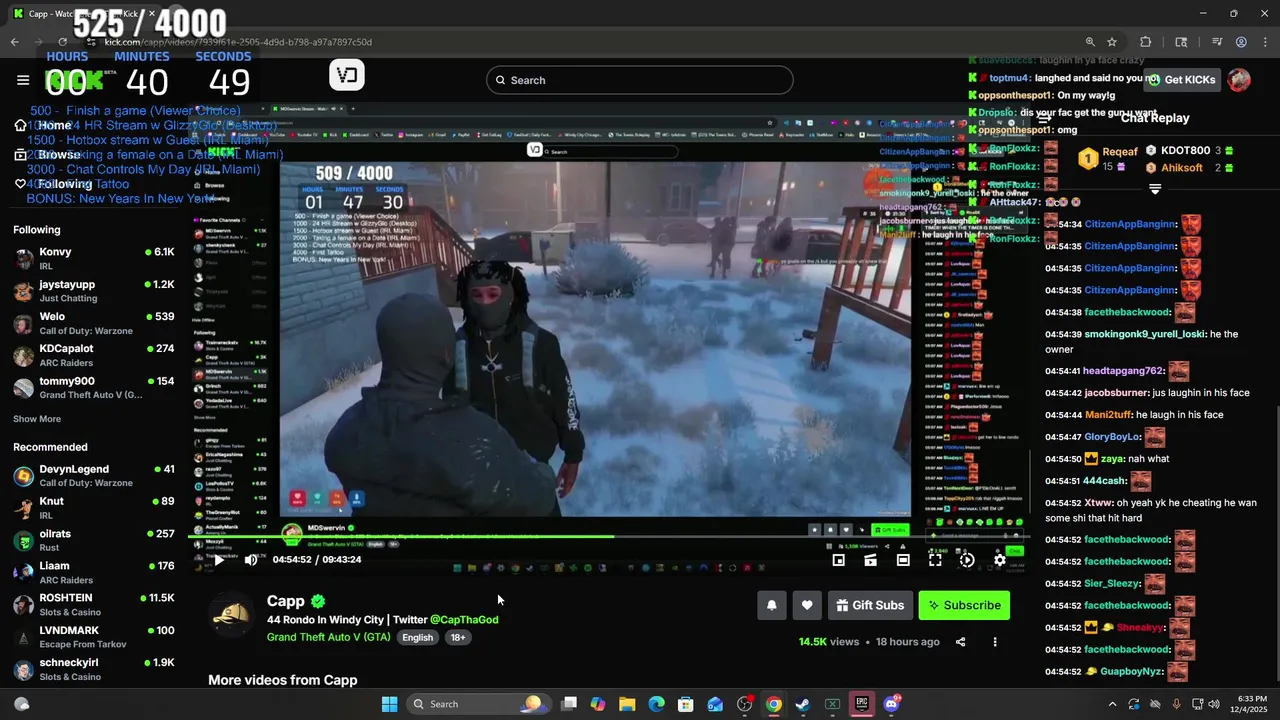Open Grand Theft Auto V (GTA) category link
Viewport: 1280px width, 720px height.
pos(329,637)
